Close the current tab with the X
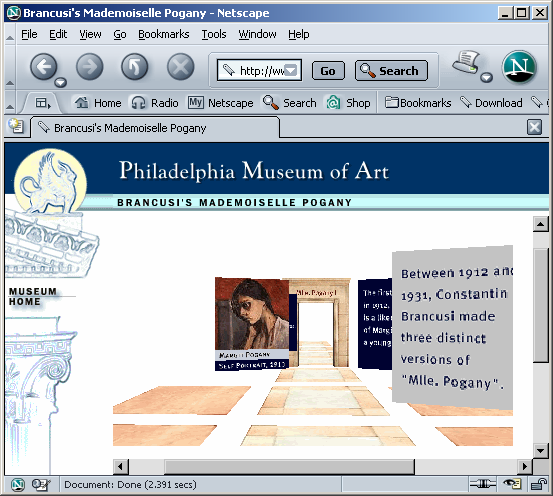The height and width of the screenshot is (496, 553). click(x=534, y=127)
